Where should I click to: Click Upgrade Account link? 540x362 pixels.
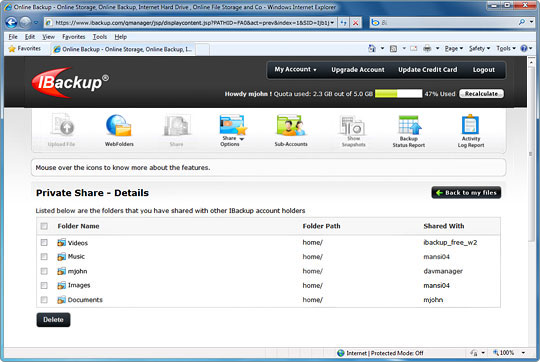[358, 70]
